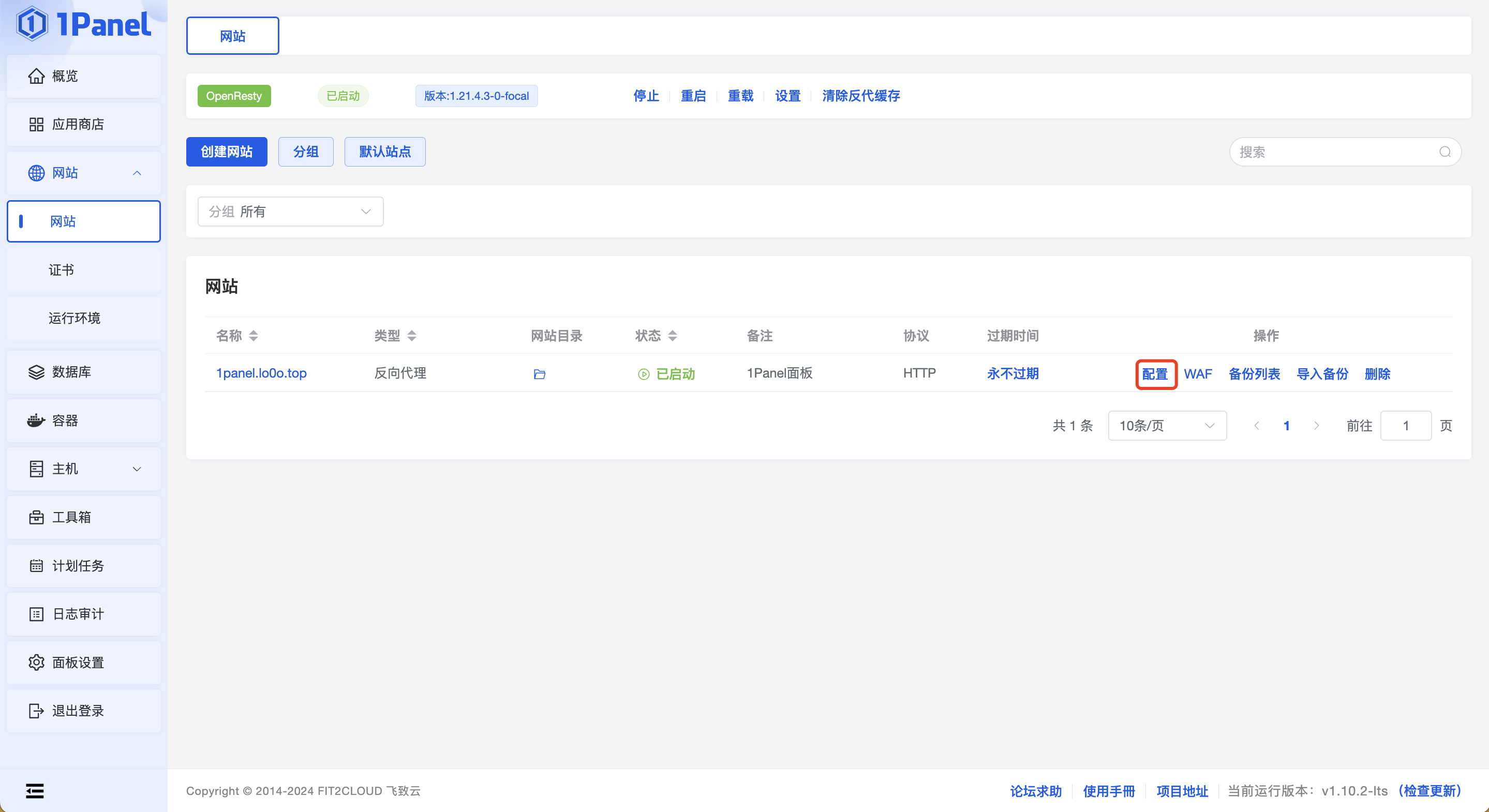Click 停止 to stop OpenResty
The height and width of the screenshot is (812, 1489).
[646, 96]
